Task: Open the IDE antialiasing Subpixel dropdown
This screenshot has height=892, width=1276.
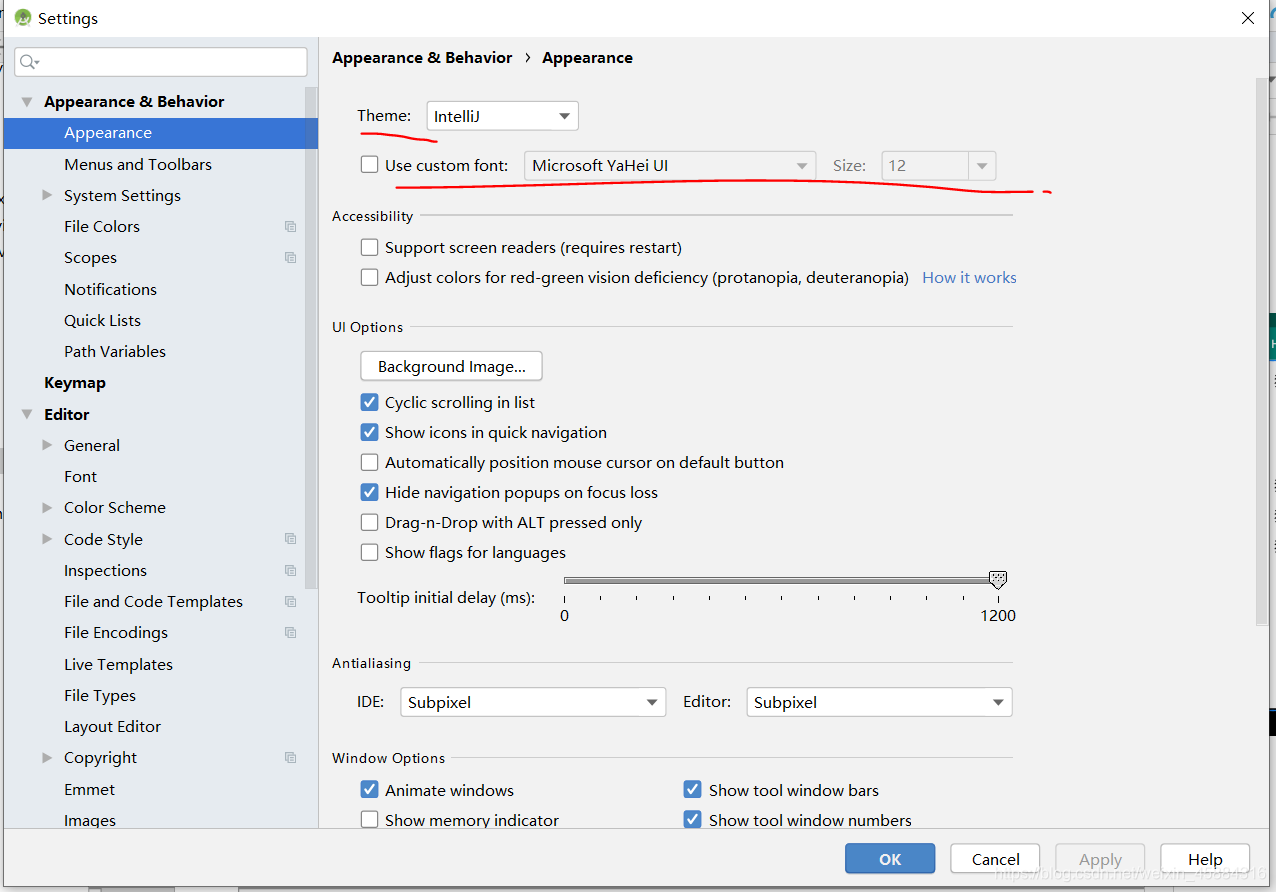Action: 533,702
